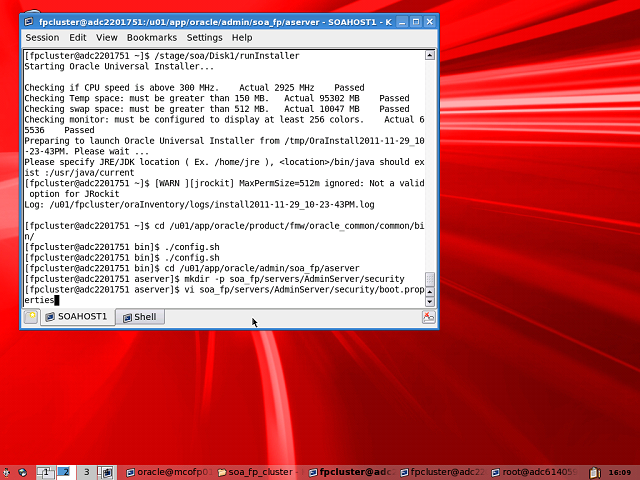
Task: Open the Bookmarks menu
Action: click(x=151, y=37)
